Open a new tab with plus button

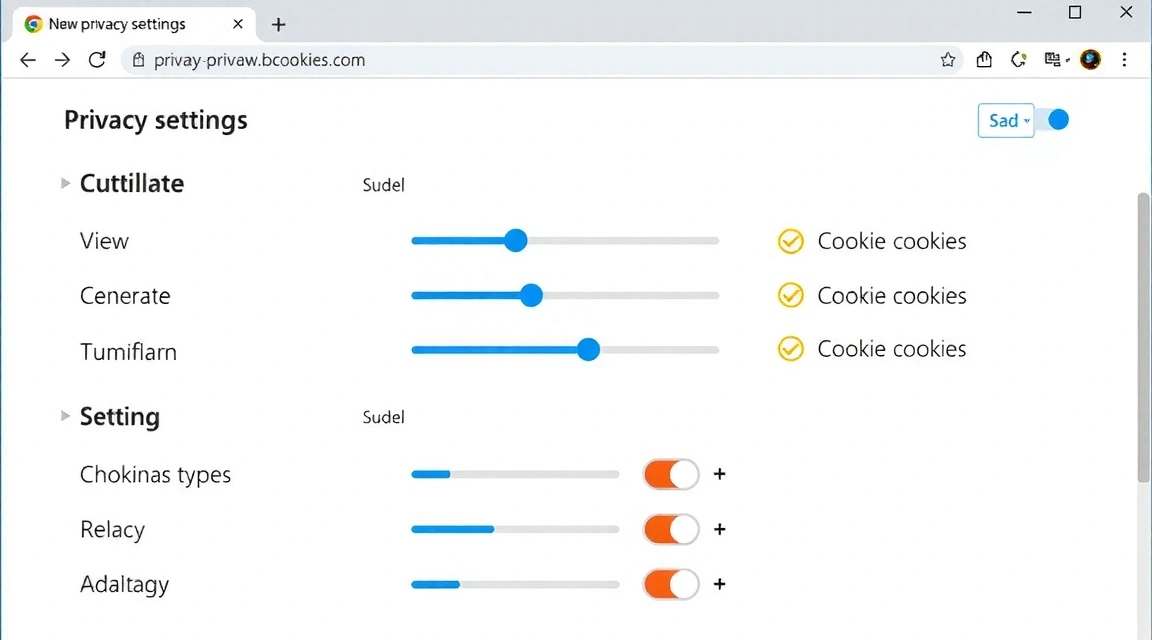[x=279, y=24]
